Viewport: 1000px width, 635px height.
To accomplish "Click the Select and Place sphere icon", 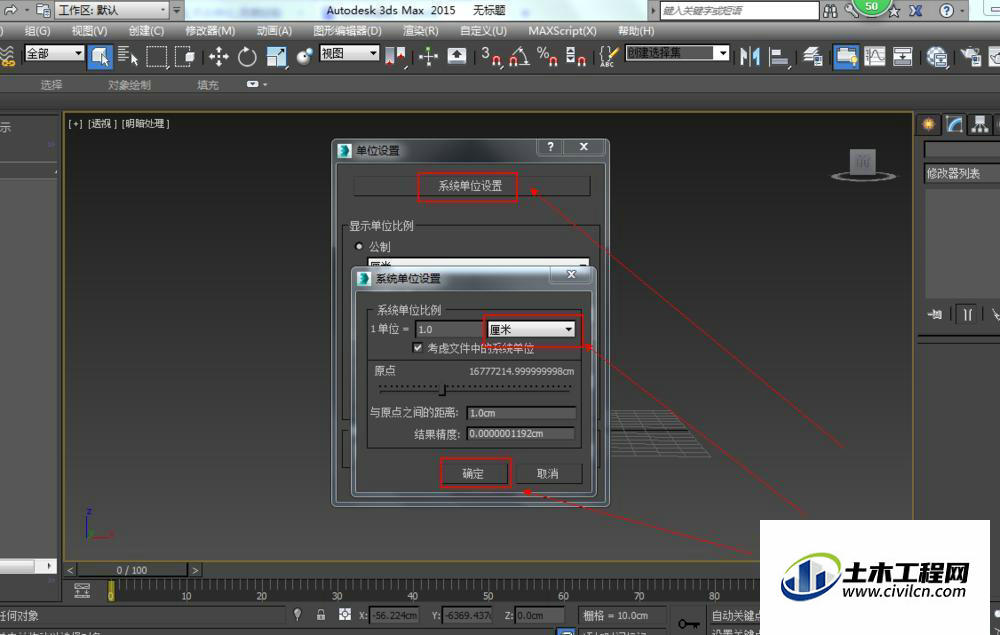I will (x=305, y=57).
